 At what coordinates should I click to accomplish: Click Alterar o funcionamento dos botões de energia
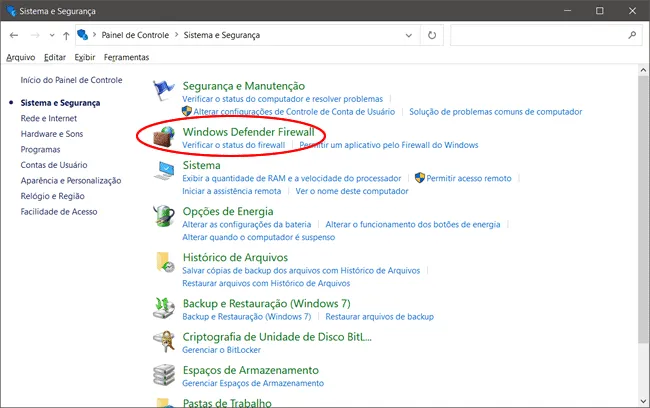pyautogui.click(x=413, y=224)
